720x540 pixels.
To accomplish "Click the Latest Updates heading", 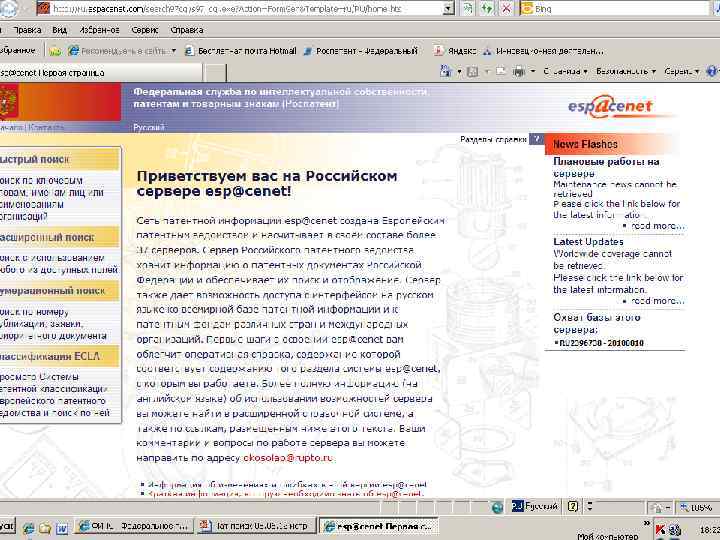I will tap(588, 242).
